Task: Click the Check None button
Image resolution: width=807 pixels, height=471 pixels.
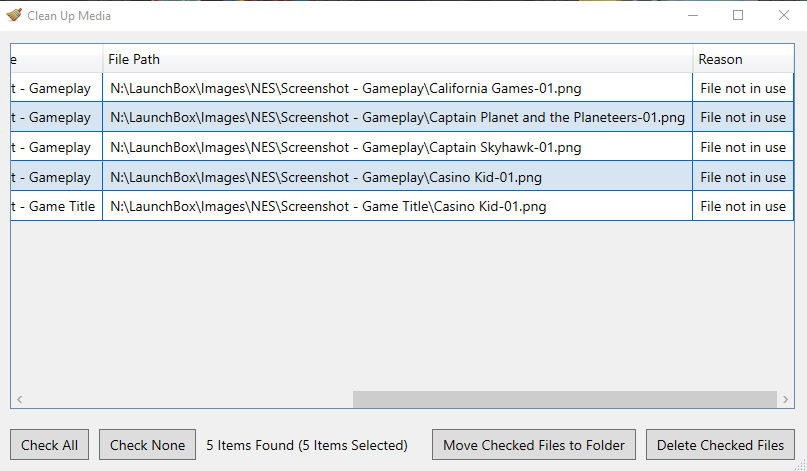Action: pos(147,445)
